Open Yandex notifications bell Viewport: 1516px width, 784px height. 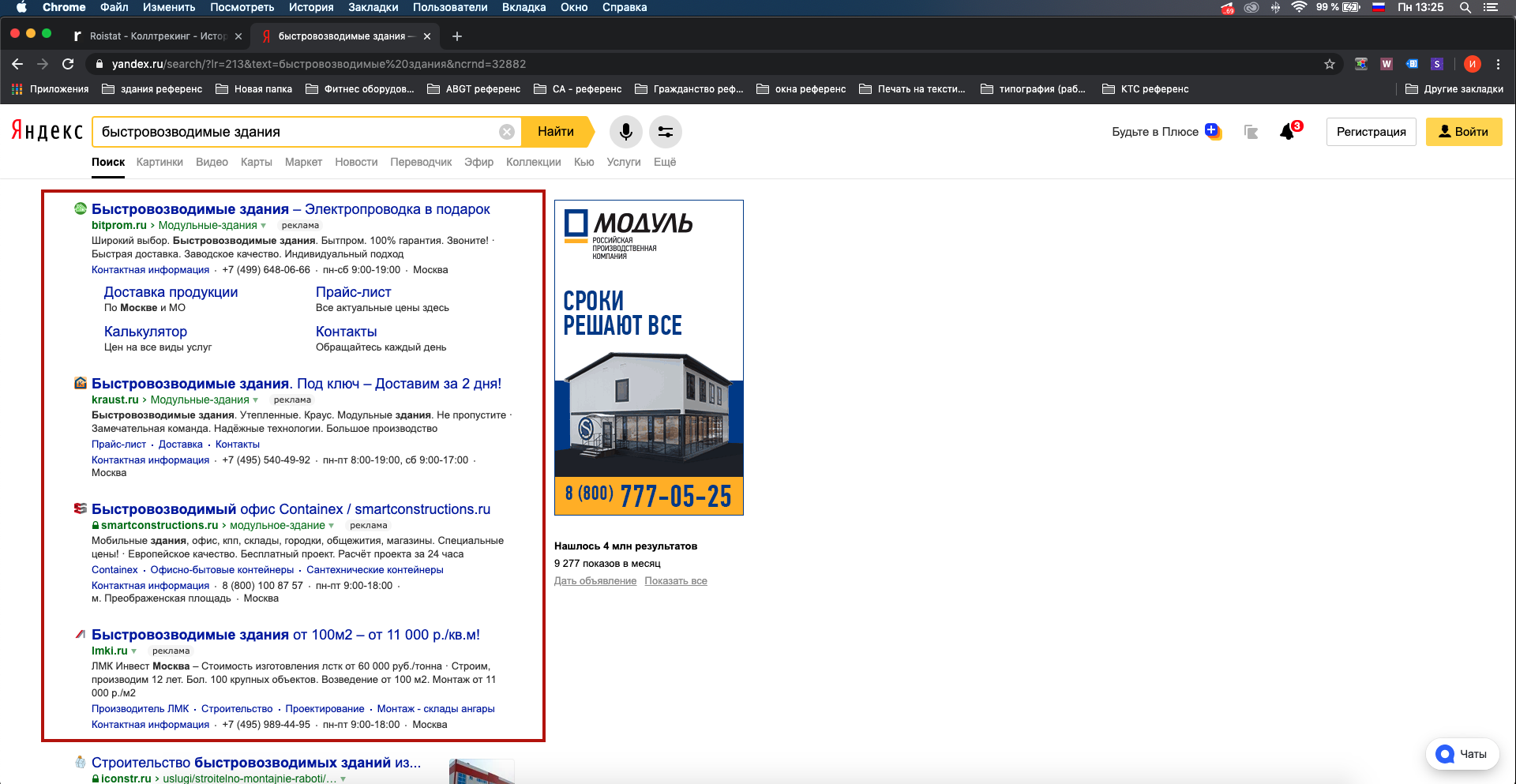pyautogui.click(x=1288, y=132)
